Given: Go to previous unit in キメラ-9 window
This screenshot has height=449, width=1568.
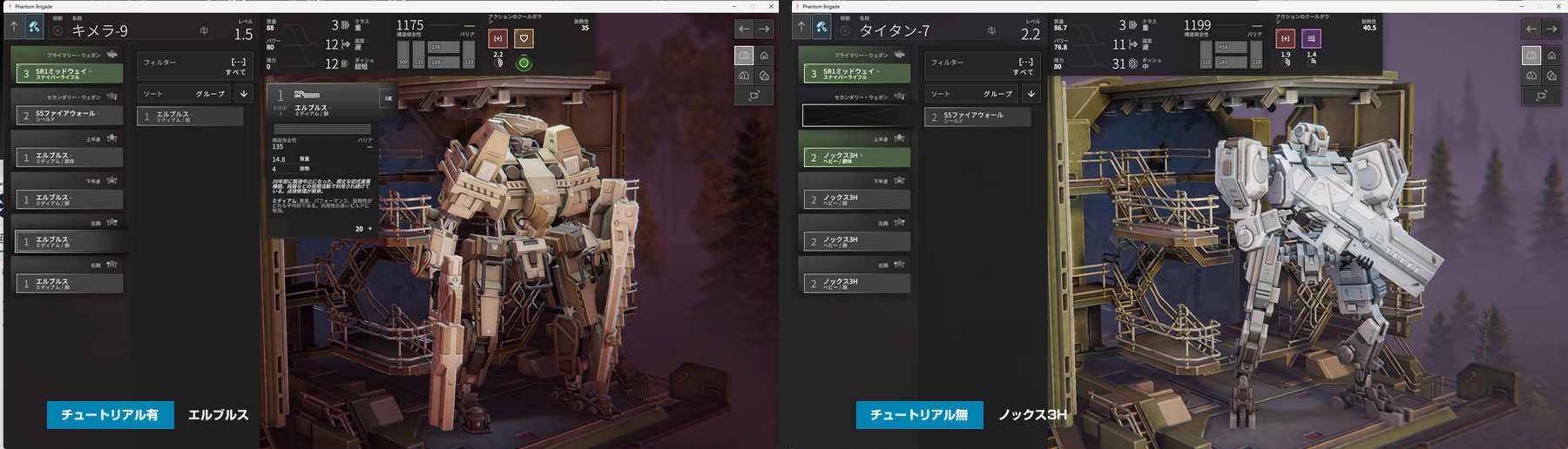Looking at the screenshot, I should (x=744, y=29).
